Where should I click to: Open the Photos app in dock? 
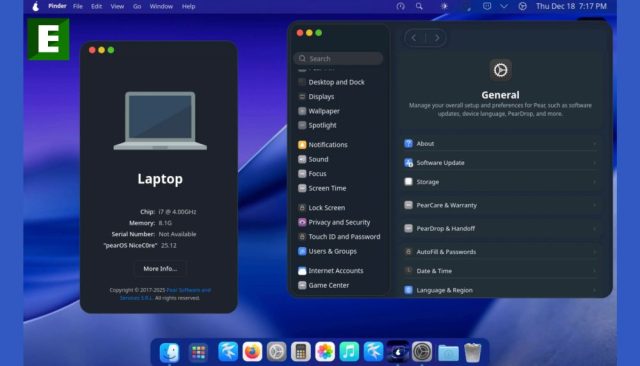pyautogui.click(x=325, y=351)
